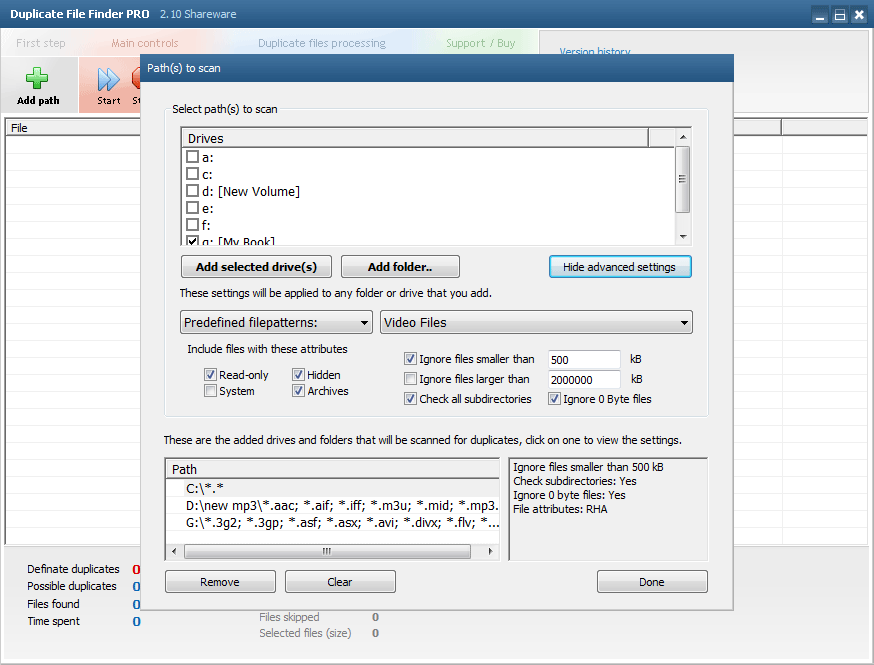Check the f: drive checkbox
This screenshot has height=665, width=874.
click(x=192, y=225)
